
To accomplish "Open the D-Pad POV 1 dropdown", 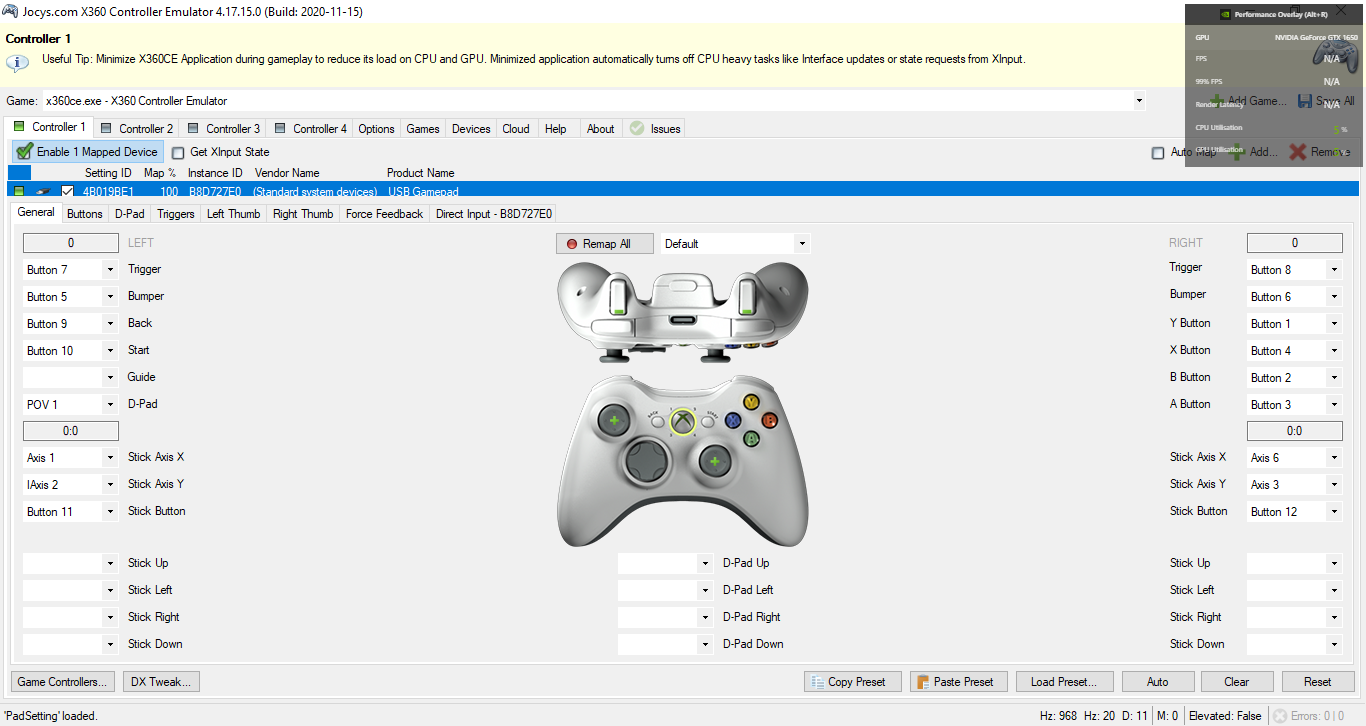I will (110, 405).
